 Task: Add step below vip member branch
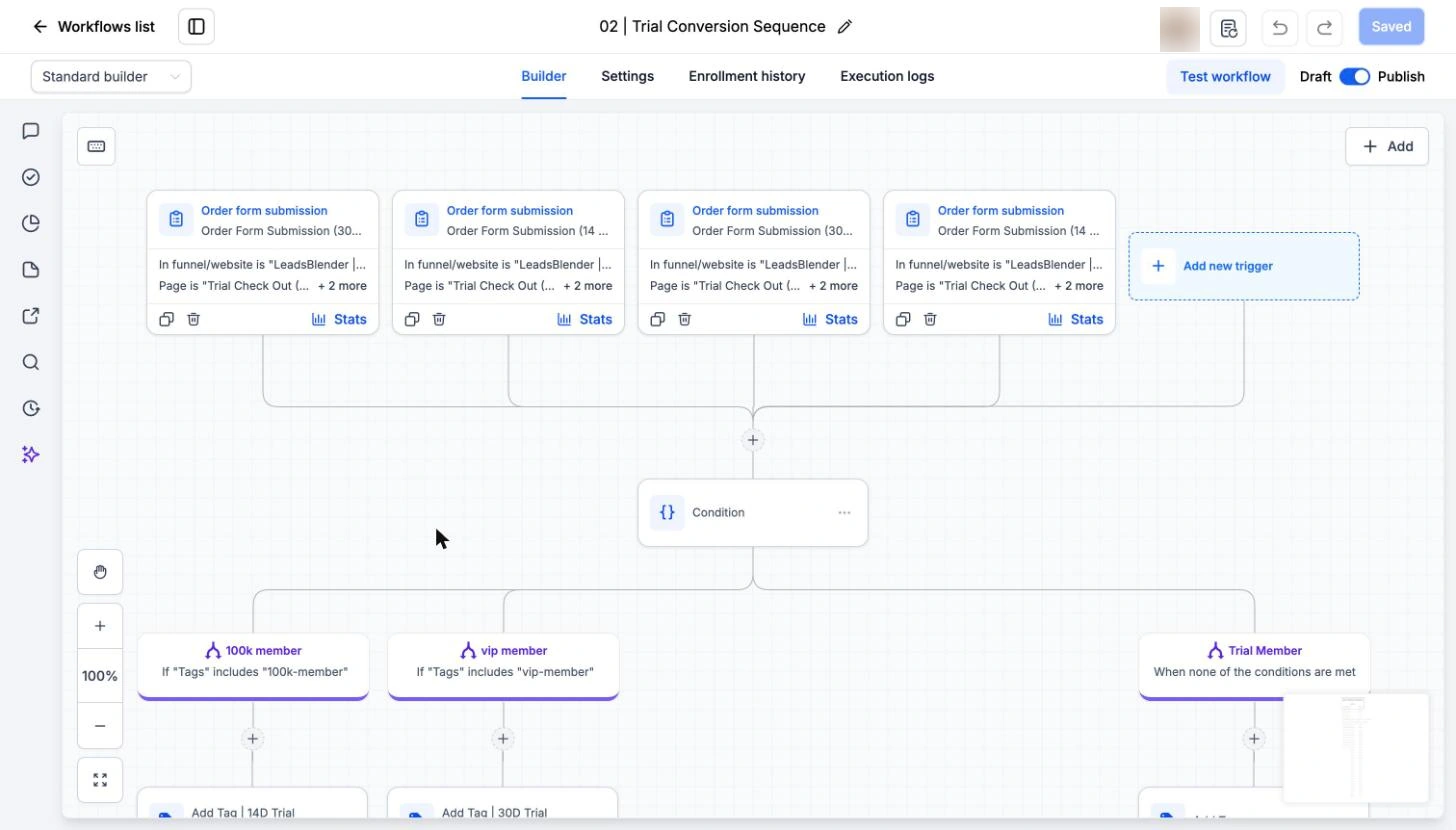pos(503,739)
